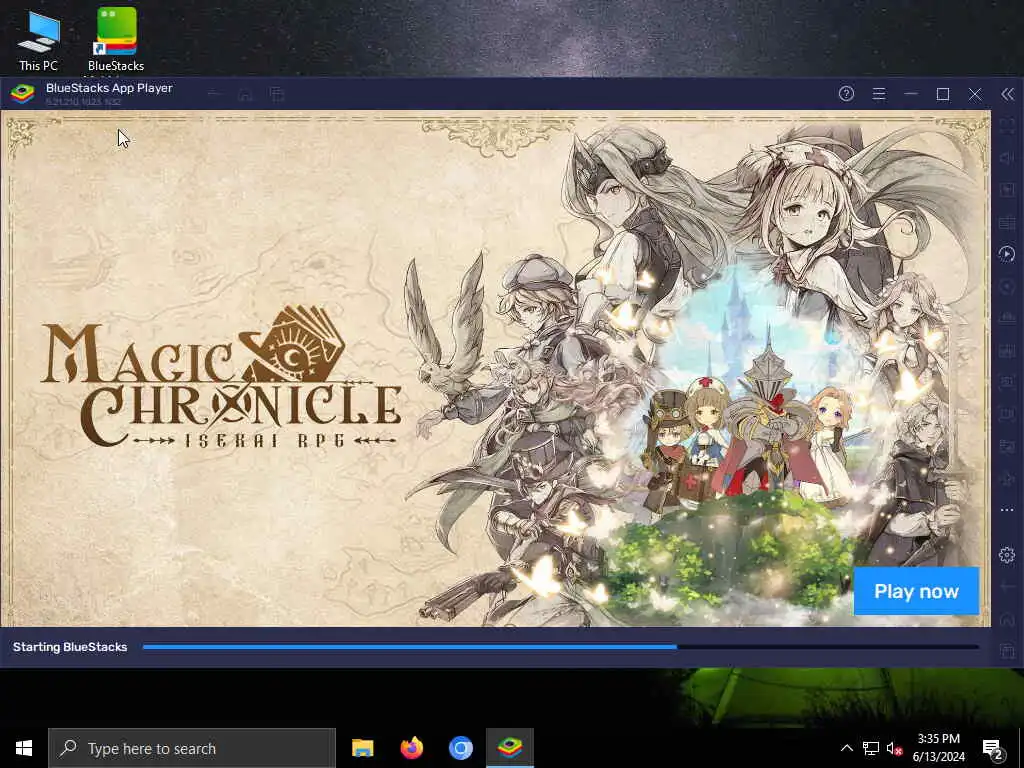Viewport: 1024px width, 768px height.
Task: Collapse the BlueStacks side toolbar
Action: (1008, 94)
